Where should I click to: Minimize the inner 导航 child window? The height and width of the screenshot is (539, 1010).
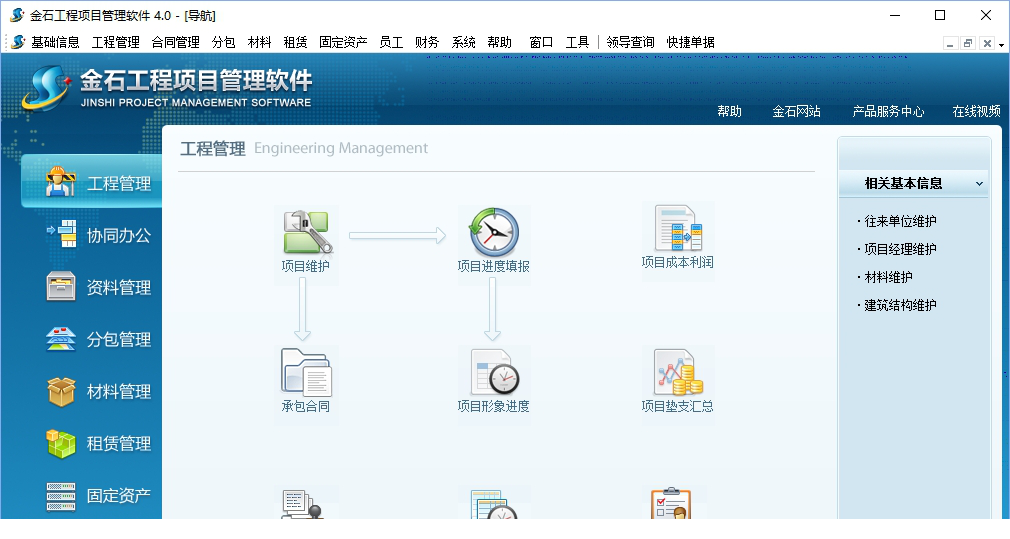pyautogui.click(x=950, y=44)
